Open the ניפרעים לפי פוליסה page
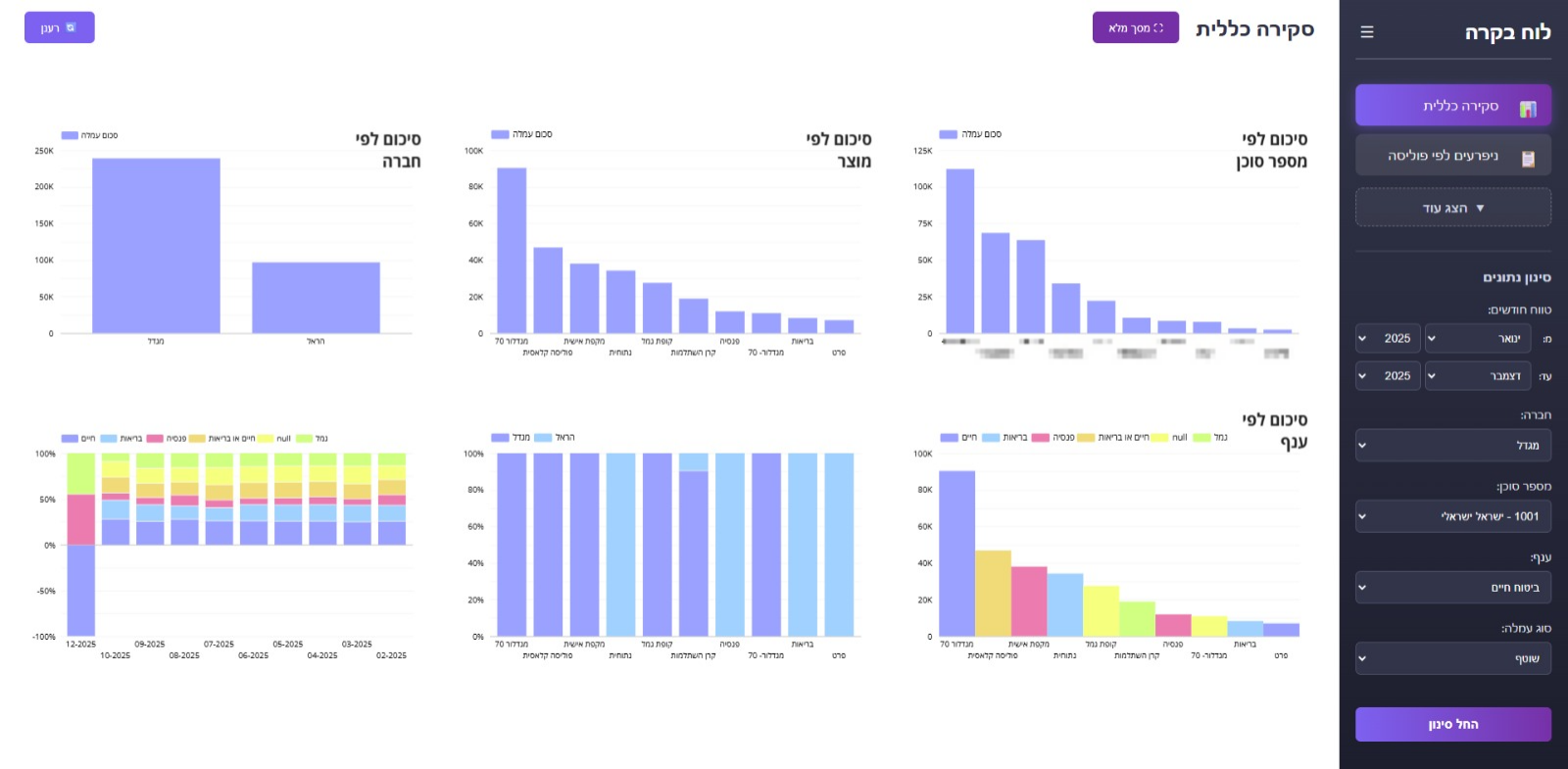Image resolution: width=1568 pixels, height=769 pixels. pos(1452,156)
